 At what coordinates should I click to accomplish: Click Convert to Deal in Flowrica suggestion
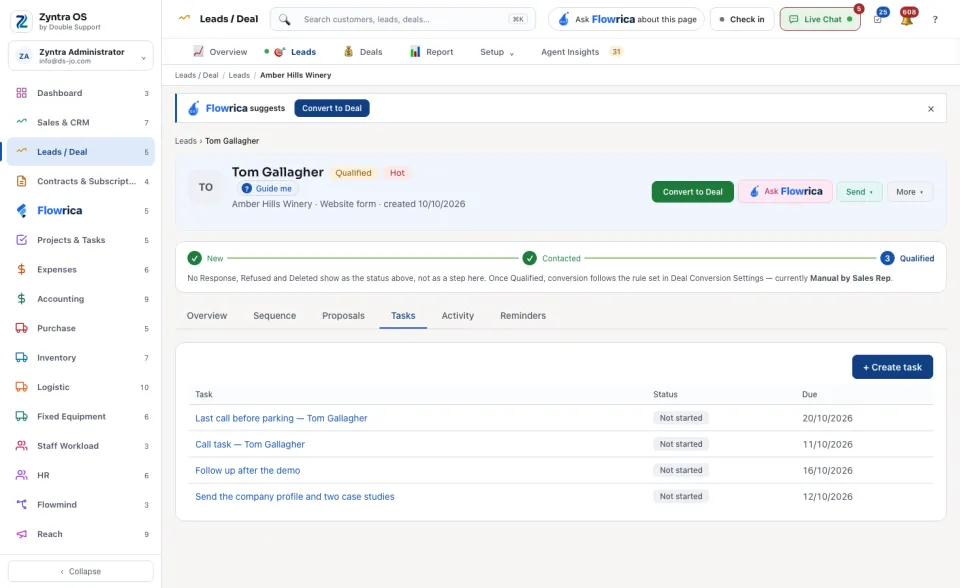[x=332, y=108]
